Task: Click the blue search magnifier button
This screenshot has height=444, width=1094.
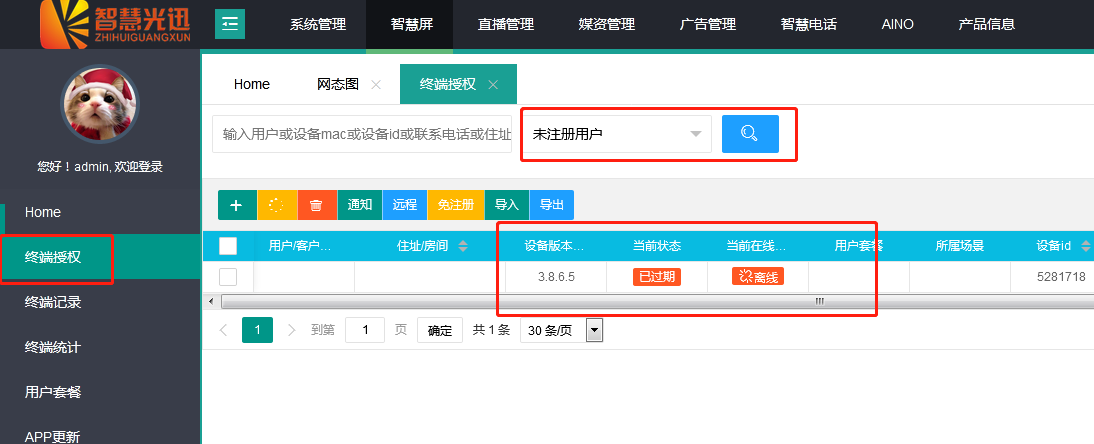Action: [x=750, y=134]
